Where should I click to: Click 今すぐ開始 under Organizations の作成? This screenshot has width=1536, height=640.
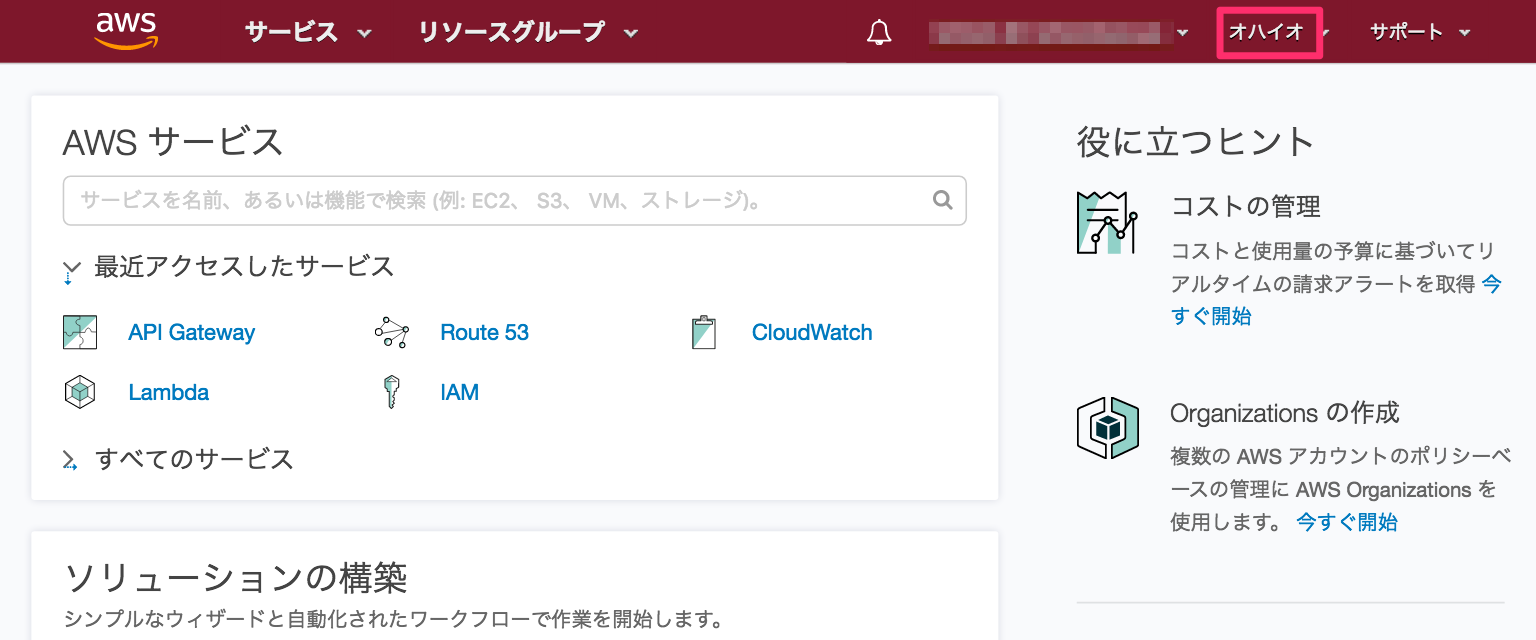click(1347, 522)
